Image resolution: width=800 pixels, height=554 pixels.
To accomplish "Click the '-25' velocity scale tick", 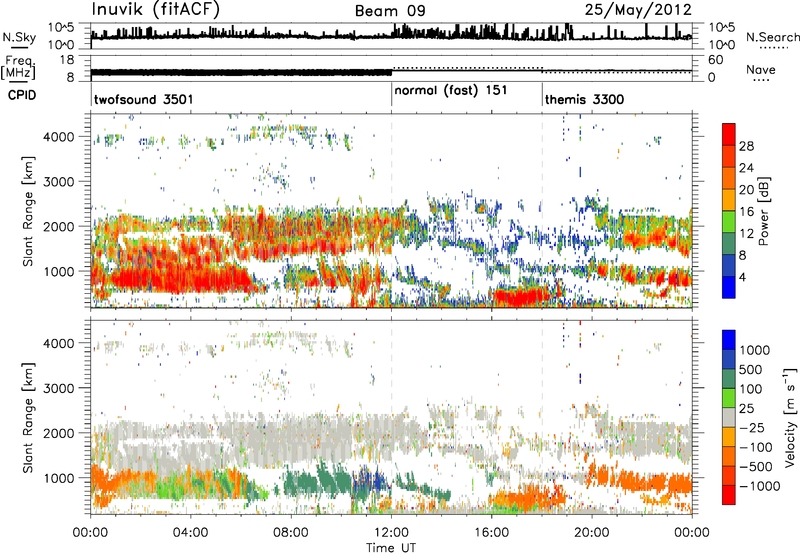I will pos(751,427).
